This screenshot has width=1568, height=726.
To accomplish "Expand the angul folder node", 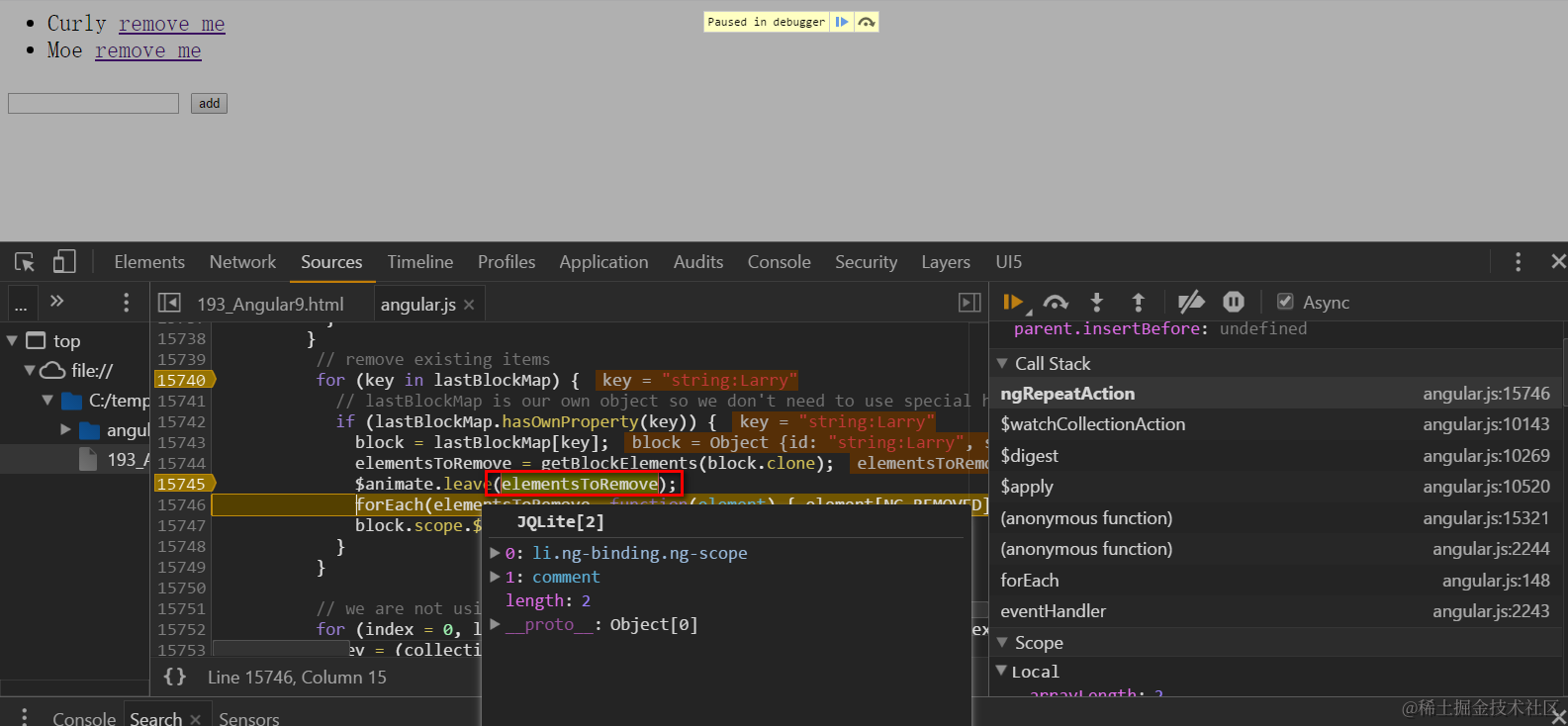I will click(x=65, y=429).
